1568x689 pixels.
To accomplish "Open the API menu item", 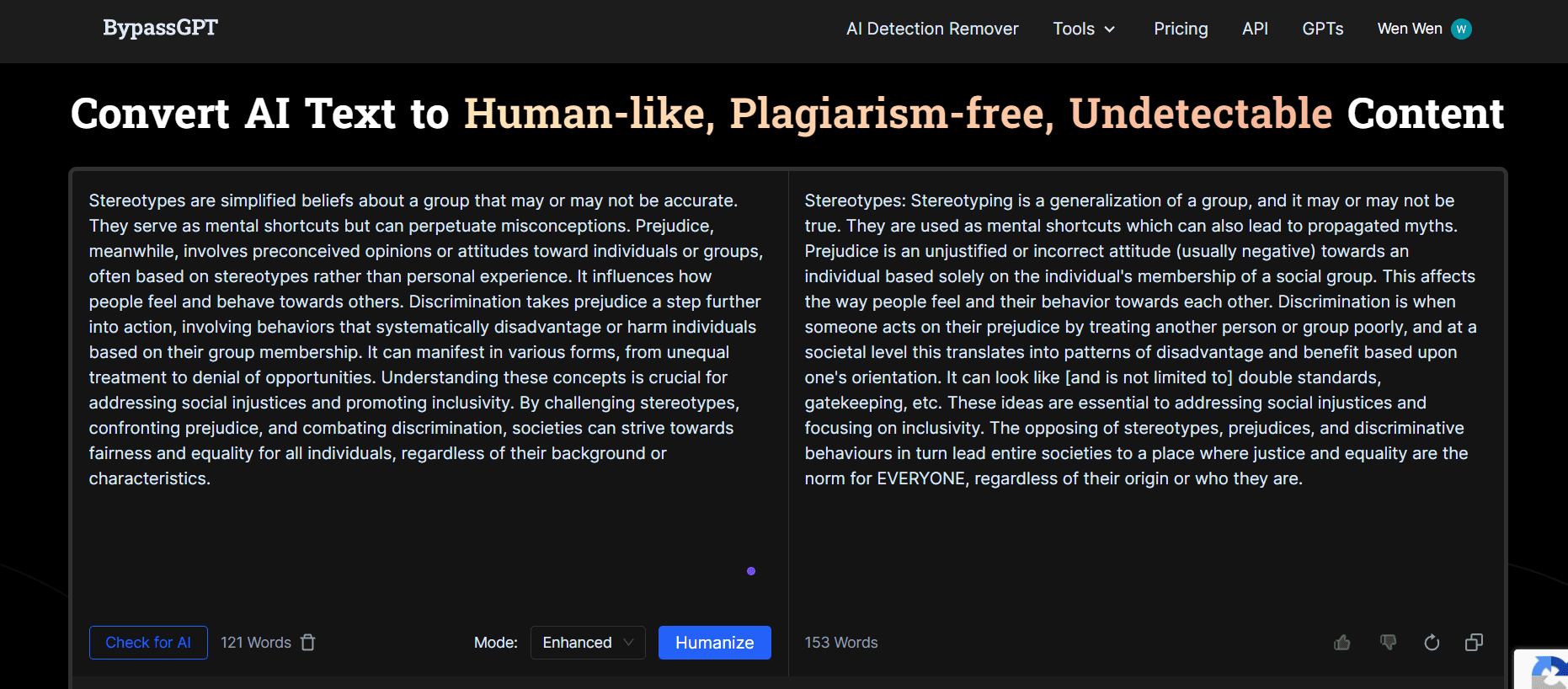I will click(x=1255, y=29).
